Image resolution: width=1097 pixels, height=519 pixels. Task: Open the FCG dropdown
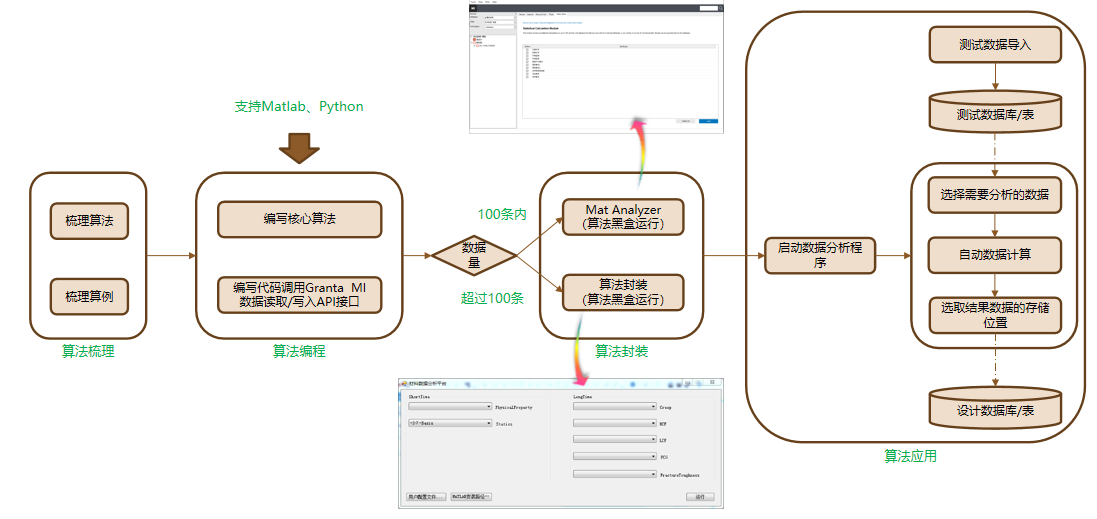pyautogui.click(x=614, y=457)
